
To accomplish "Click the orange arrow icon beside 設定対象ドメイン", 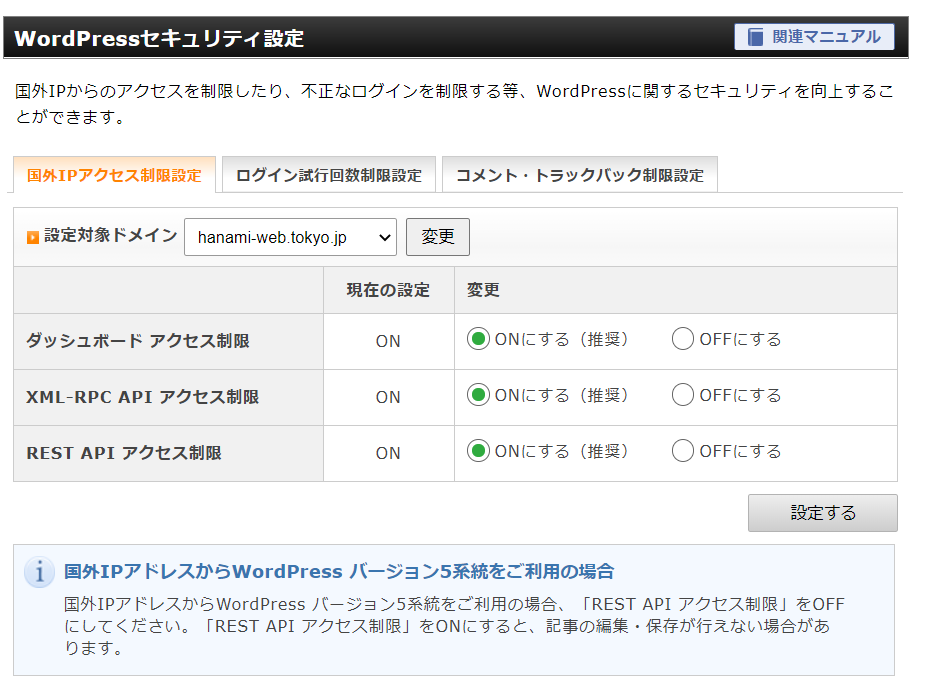I will [33, 237].
